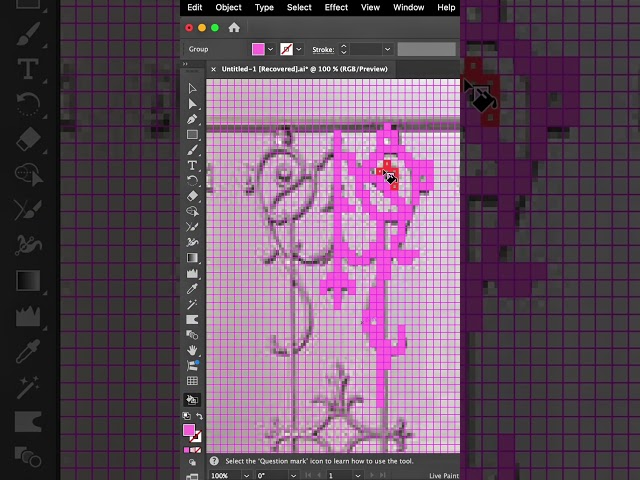Select the Pen tool
The image size is (640, 480).
pyautogui.click(x=192, y=119)
